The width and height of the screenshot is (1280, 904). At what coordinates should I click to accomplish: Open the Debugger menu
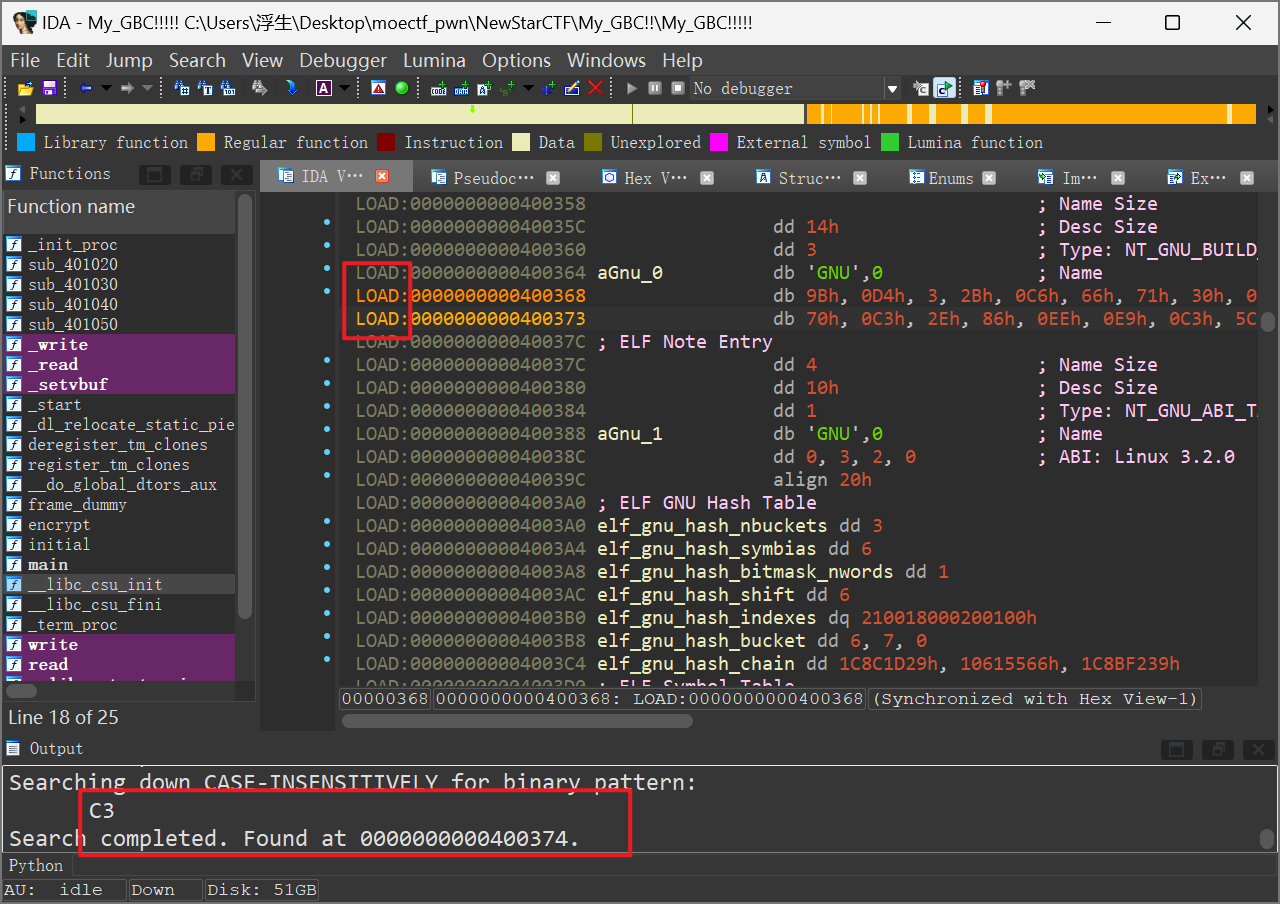(343, 60)
